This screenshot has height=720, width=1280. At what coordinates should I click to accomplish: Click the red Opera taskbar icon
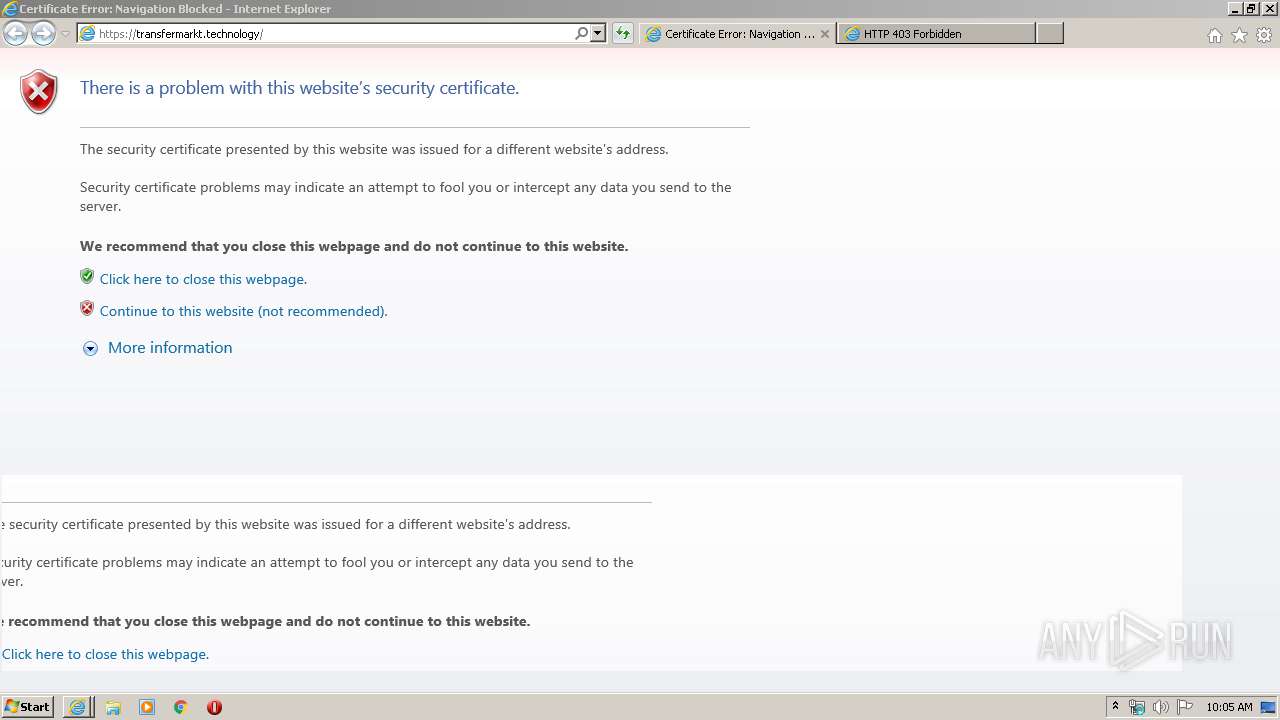coord(214,707)
